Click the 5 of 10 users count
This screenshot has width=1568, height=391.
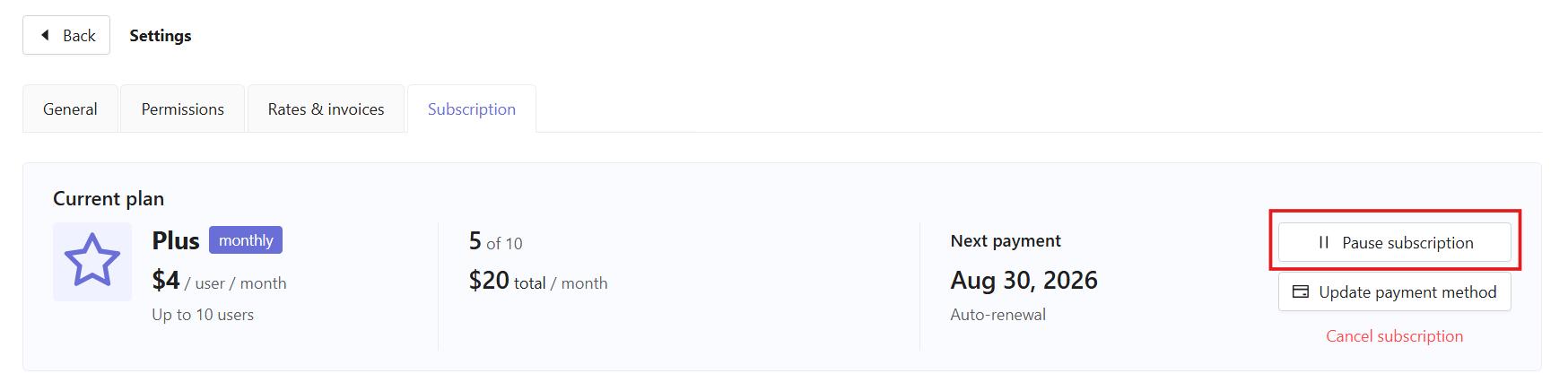495,241
